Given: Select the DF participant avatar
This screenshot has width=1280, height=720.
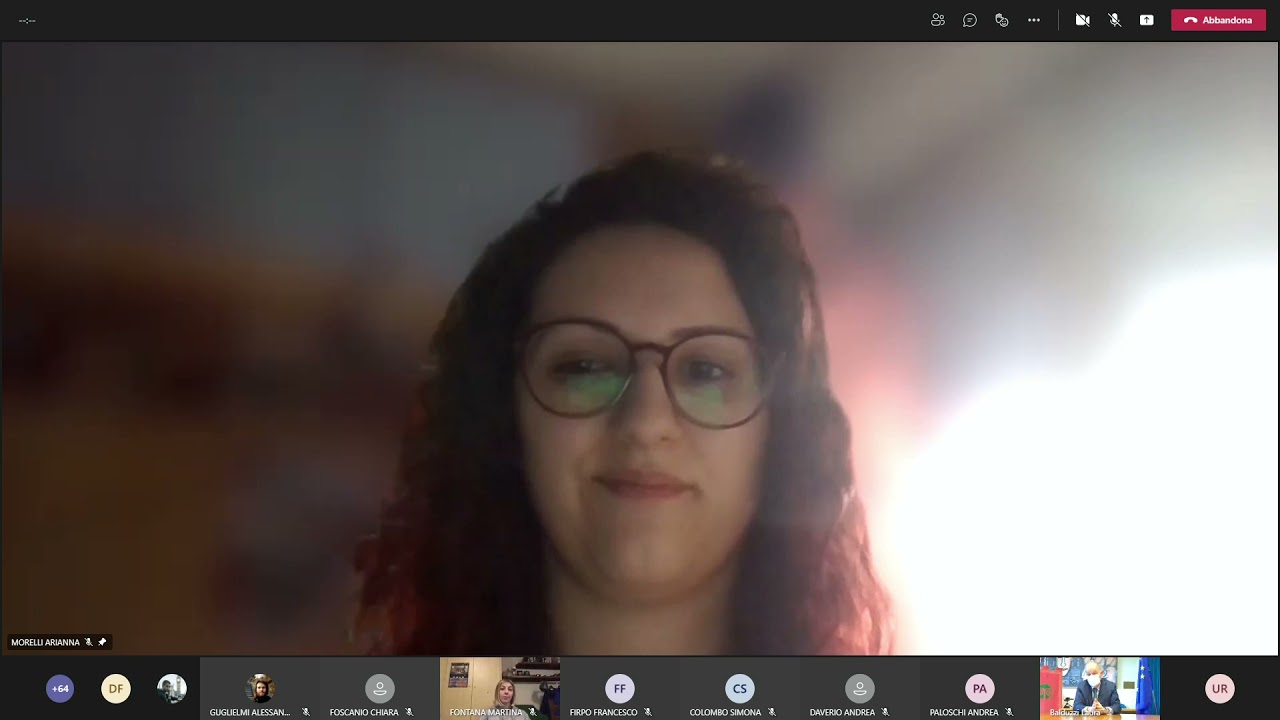Looking at the screenshot, I should click(116, 688).
